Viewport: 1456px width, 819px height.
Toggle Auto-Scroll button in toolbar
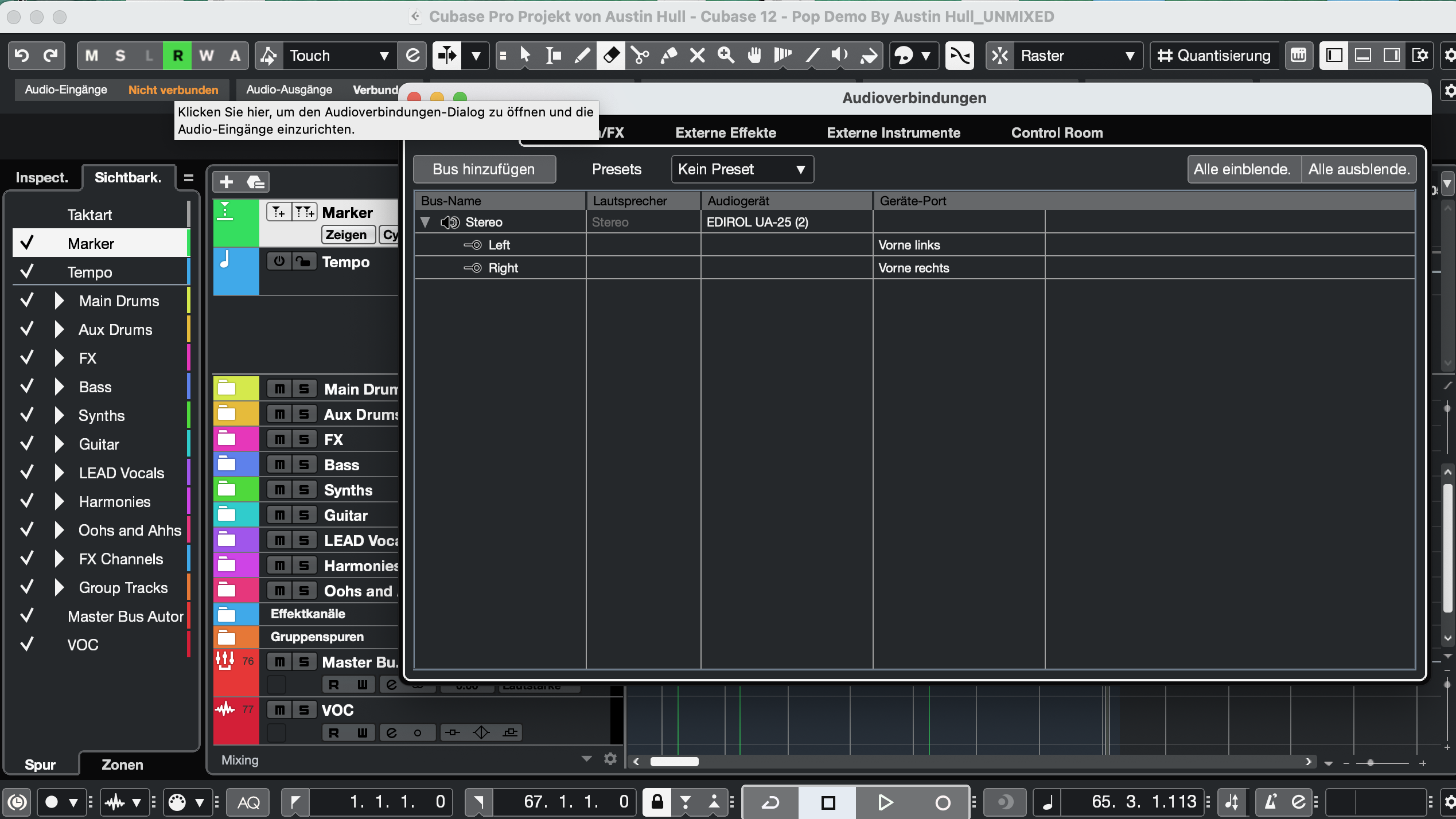point(447,56)
